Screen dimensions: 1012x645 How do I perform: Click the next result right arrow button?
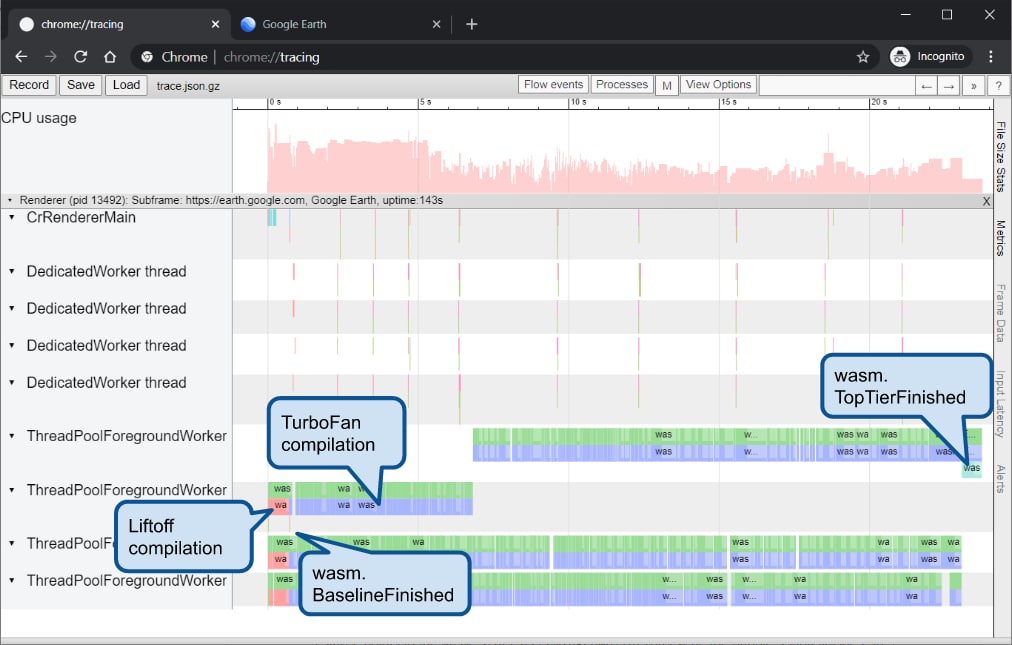[x=949, y=86]
